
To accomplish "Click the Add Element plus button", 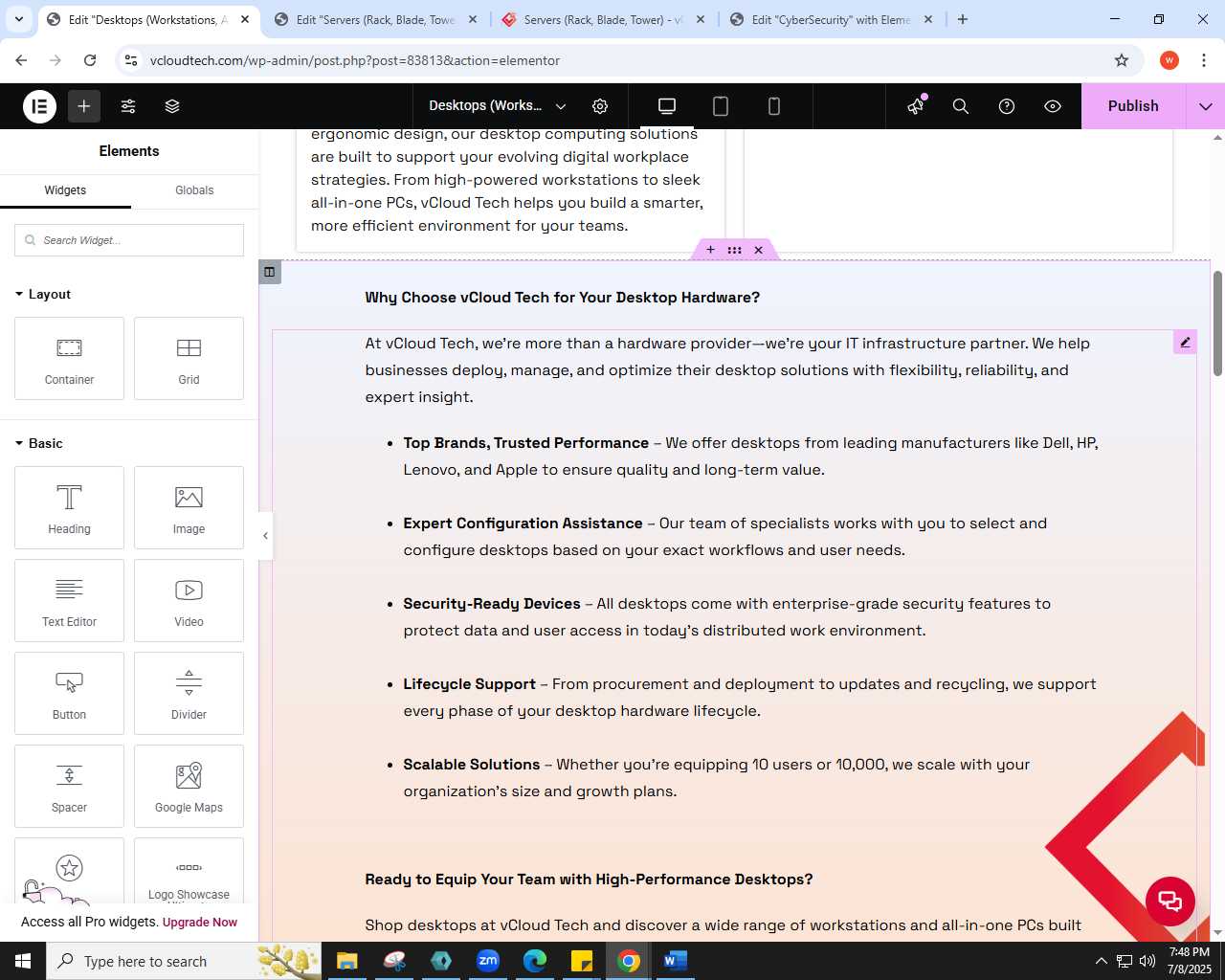I will [x=84, y=106].
